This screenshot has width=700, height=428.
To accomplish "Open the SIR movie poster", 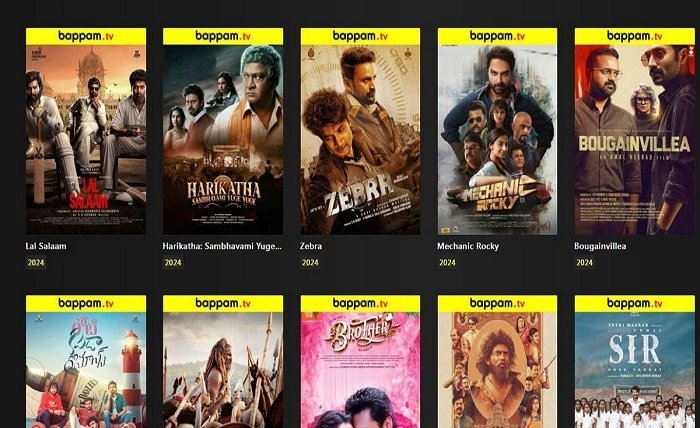I will click(x=634, y=362).
